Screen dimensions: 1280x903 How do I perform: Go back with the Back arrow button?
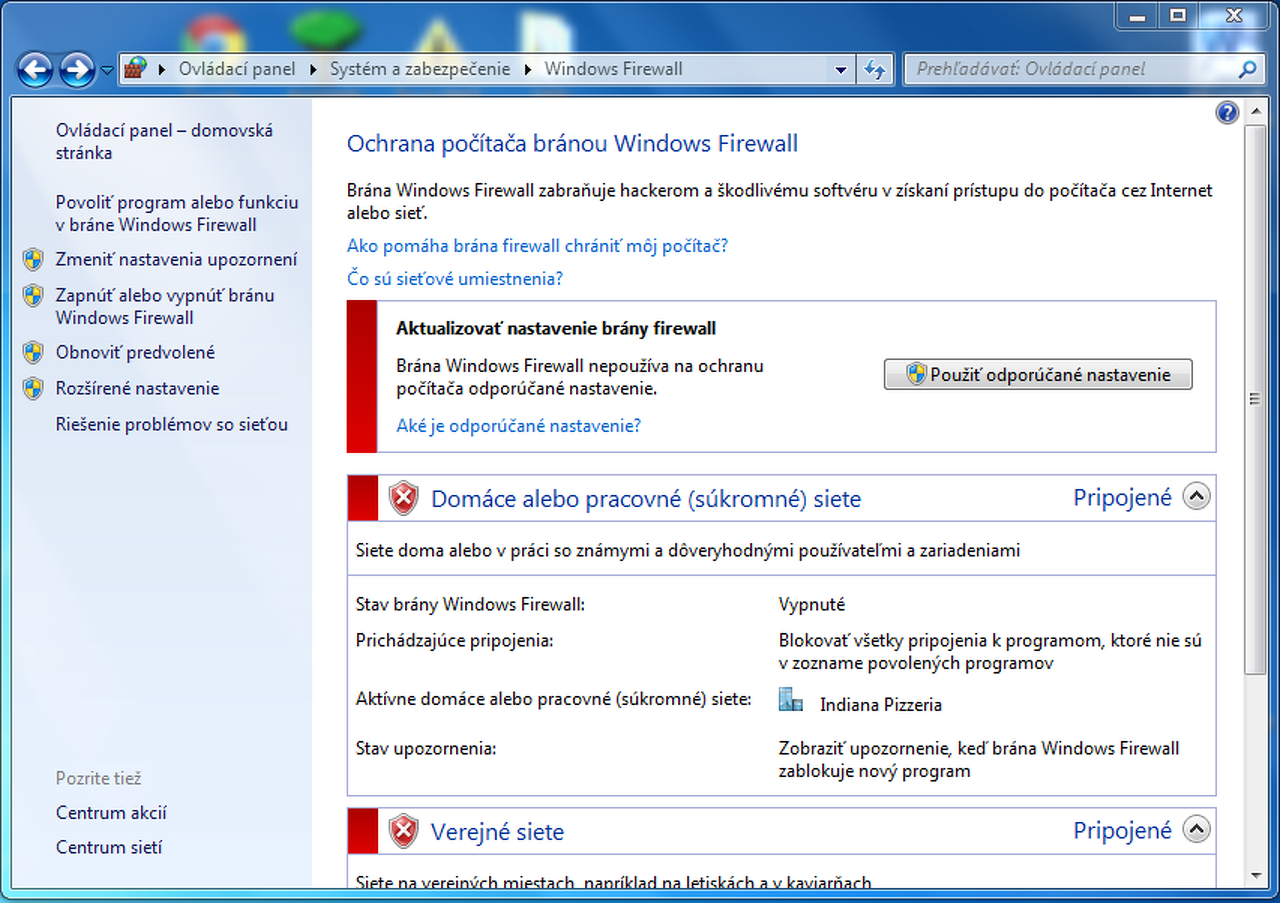click(35, 69)
